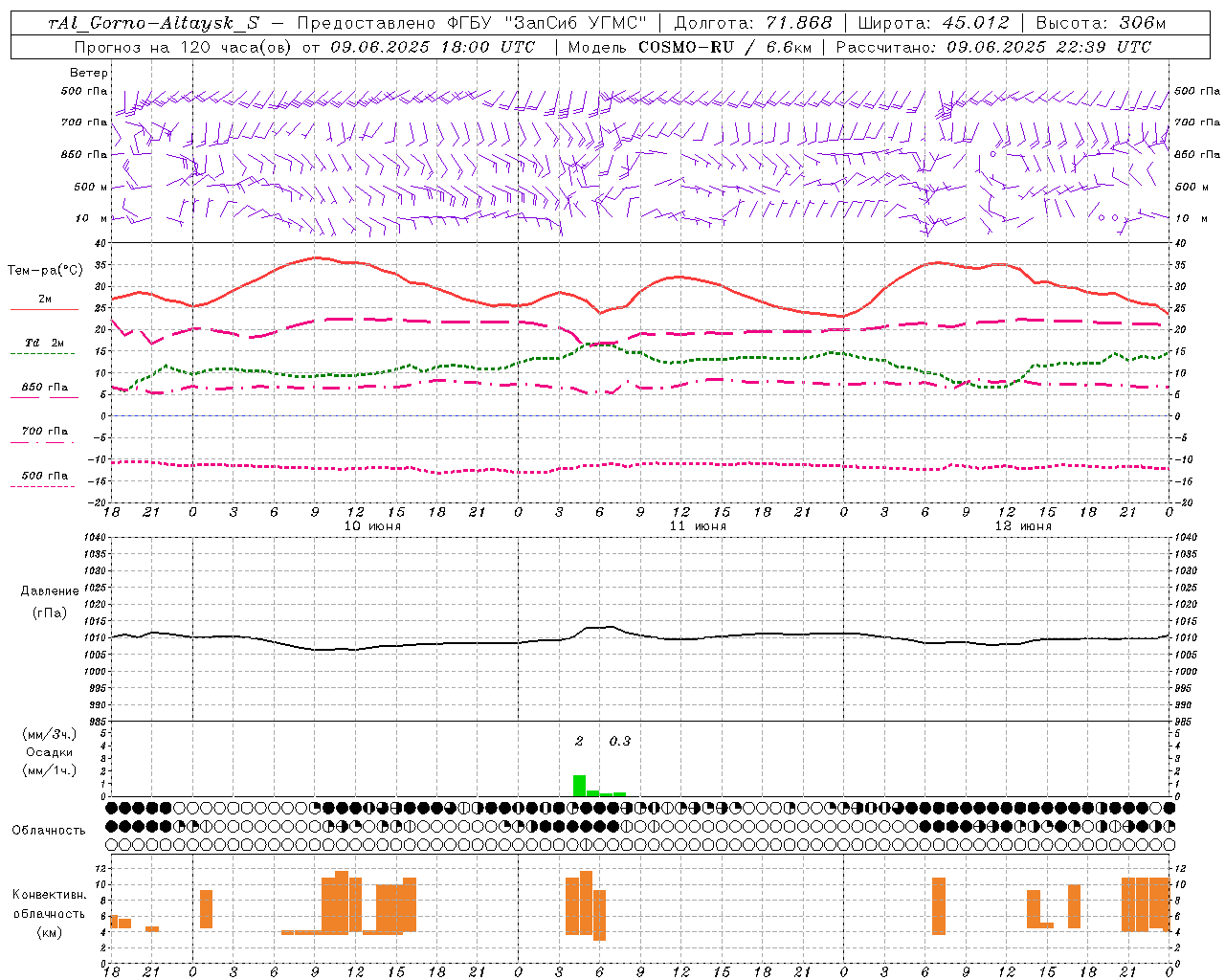The width and height of the screenshot is (1225, 980).
Task: Click the (мм/3ч.) precipitation unit label
Action: coord(49,734)
